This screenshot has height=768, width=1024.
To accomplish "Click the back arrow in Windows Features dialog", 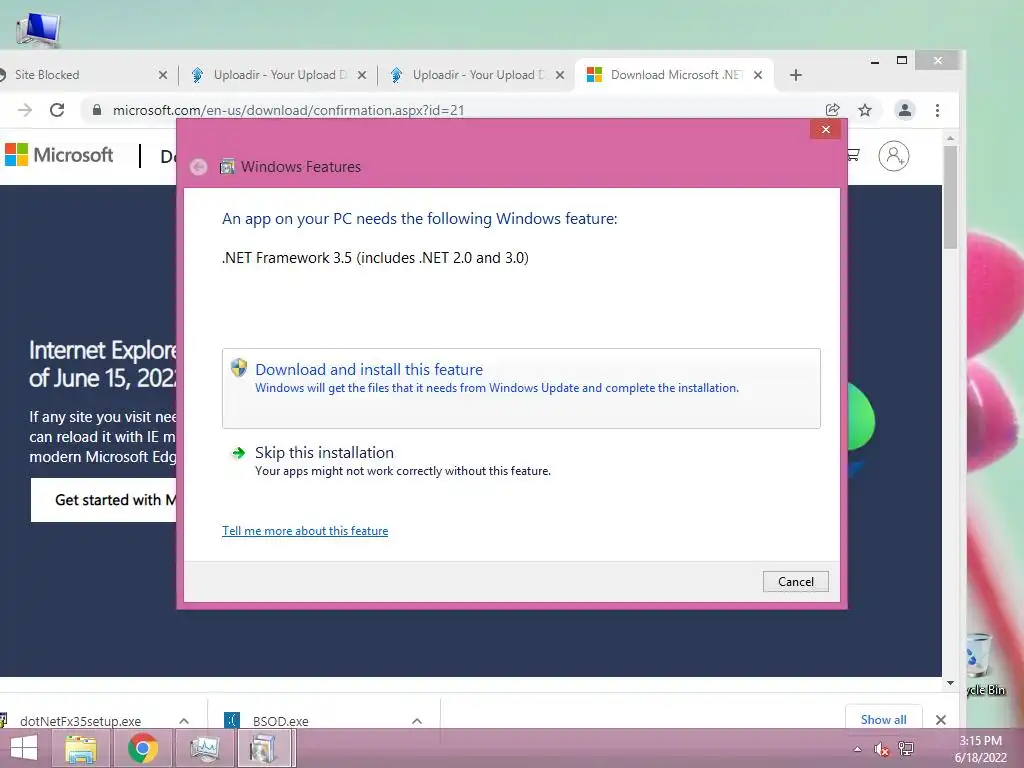I will click(x=199, y=167).
